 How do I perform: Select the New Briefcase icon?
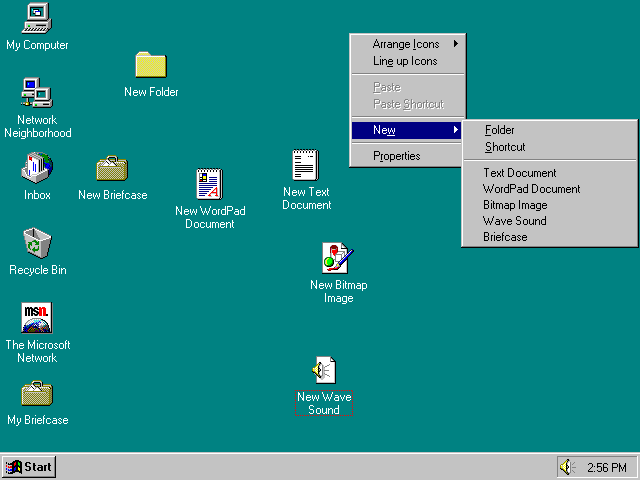112,168
